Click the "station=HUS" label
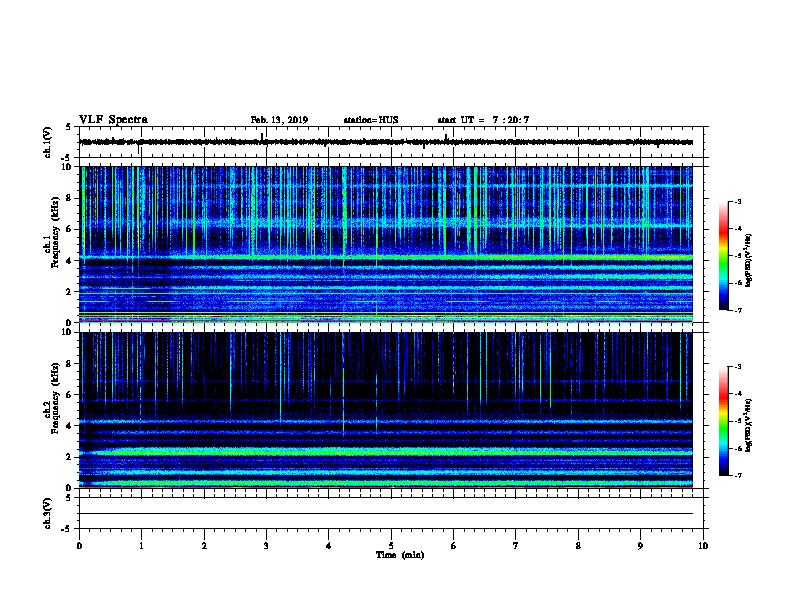Image resolution: width=792 pixels, height=612 pixels. click(371, 120)
